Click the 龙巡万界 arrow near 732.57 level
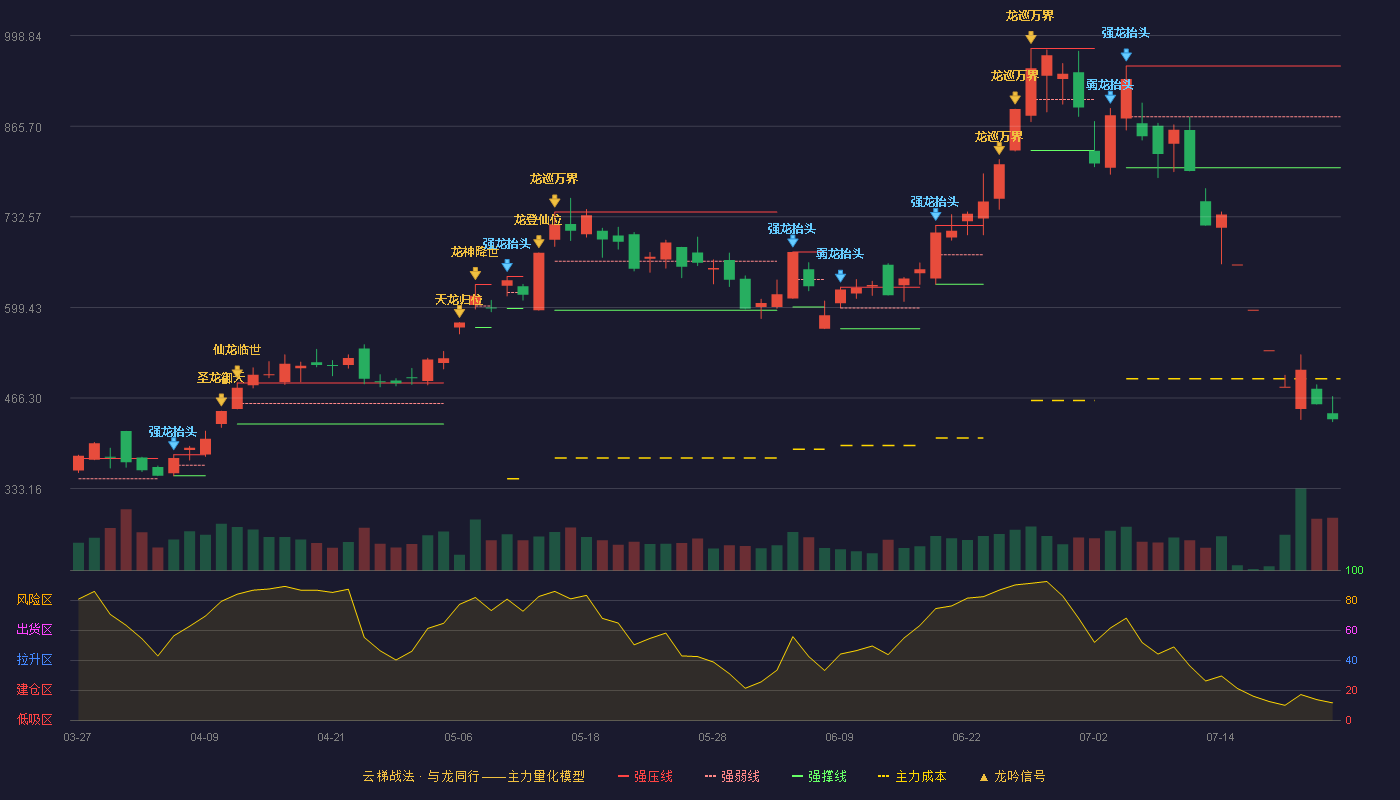 click(x=555, y=201)
